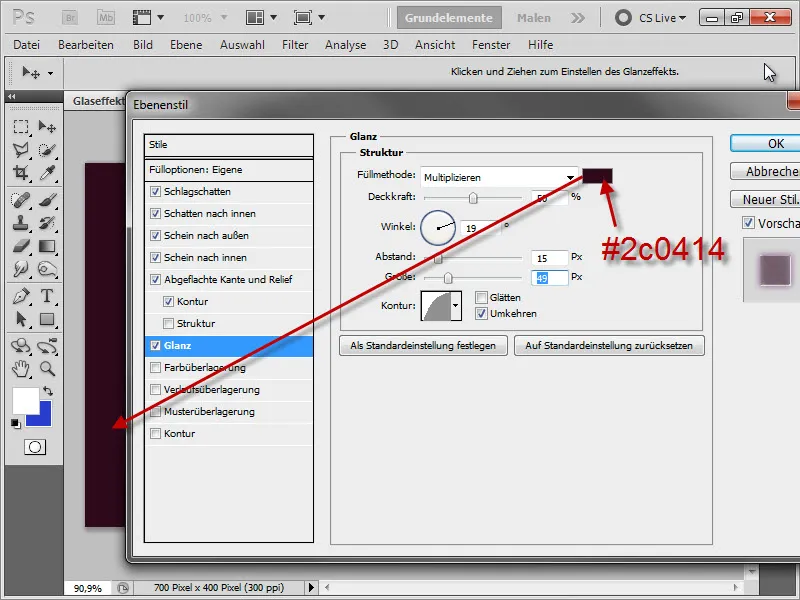Image resolution: width=800 pixels, height=600 pixels.
Task: Select the Path Selection tool
Action: 21,319
